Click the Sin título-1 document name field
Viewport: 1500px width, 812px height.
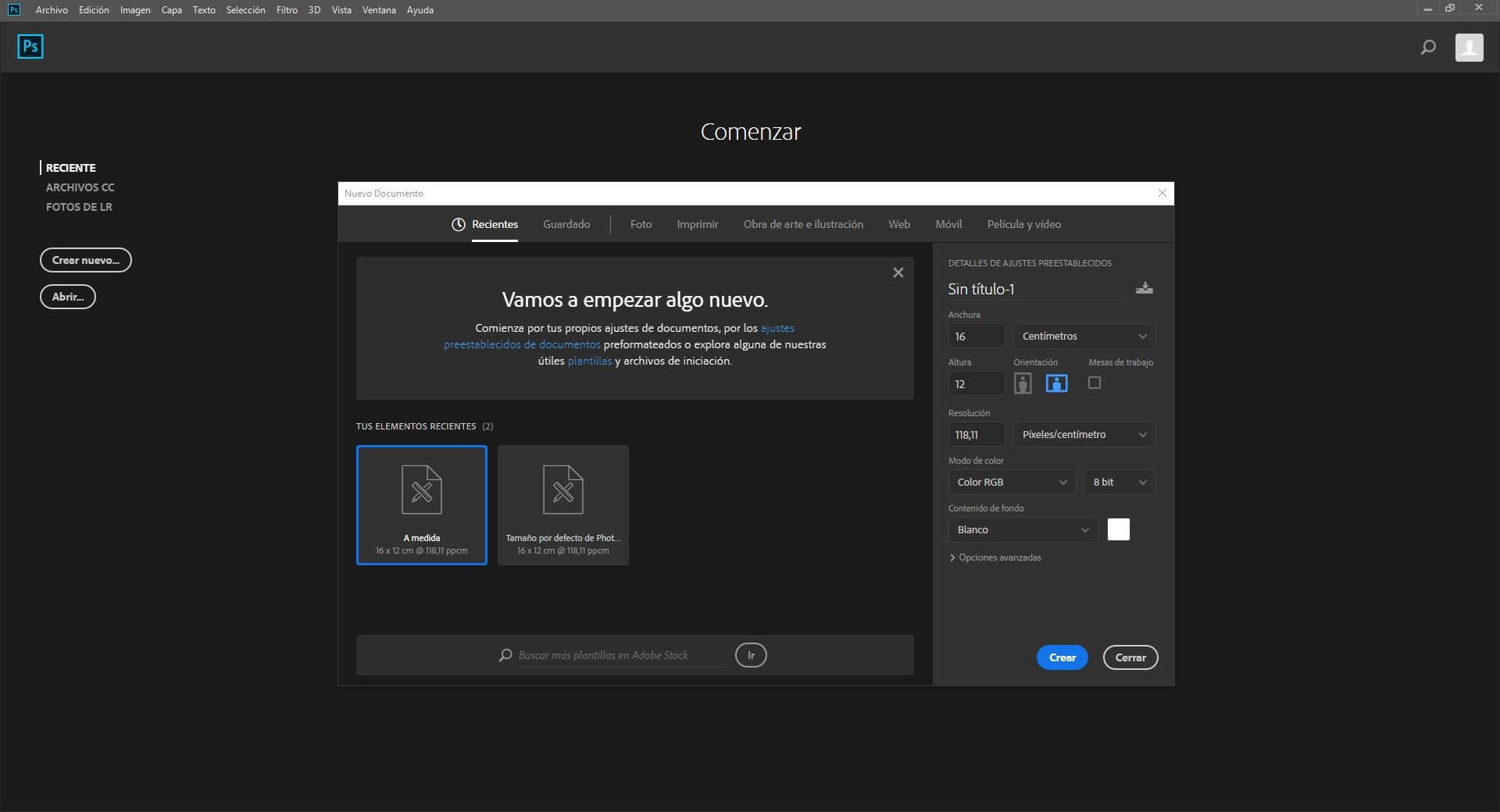click(1037, 290)
